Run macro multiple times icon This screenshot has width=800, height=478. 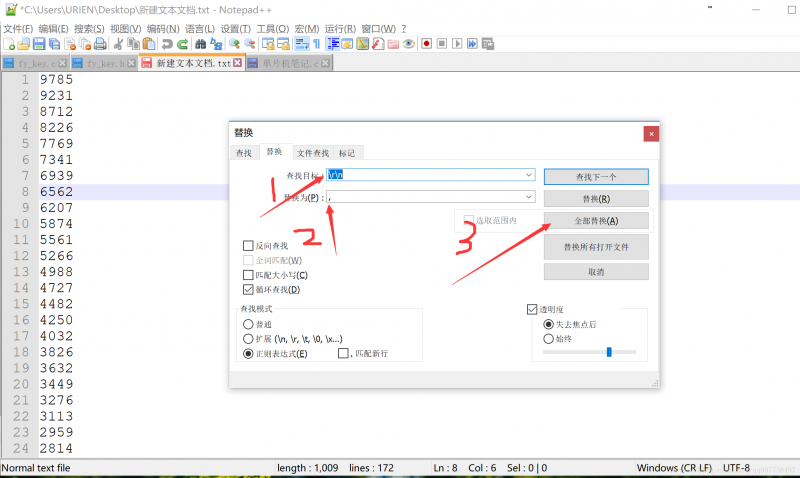[472, 44]
